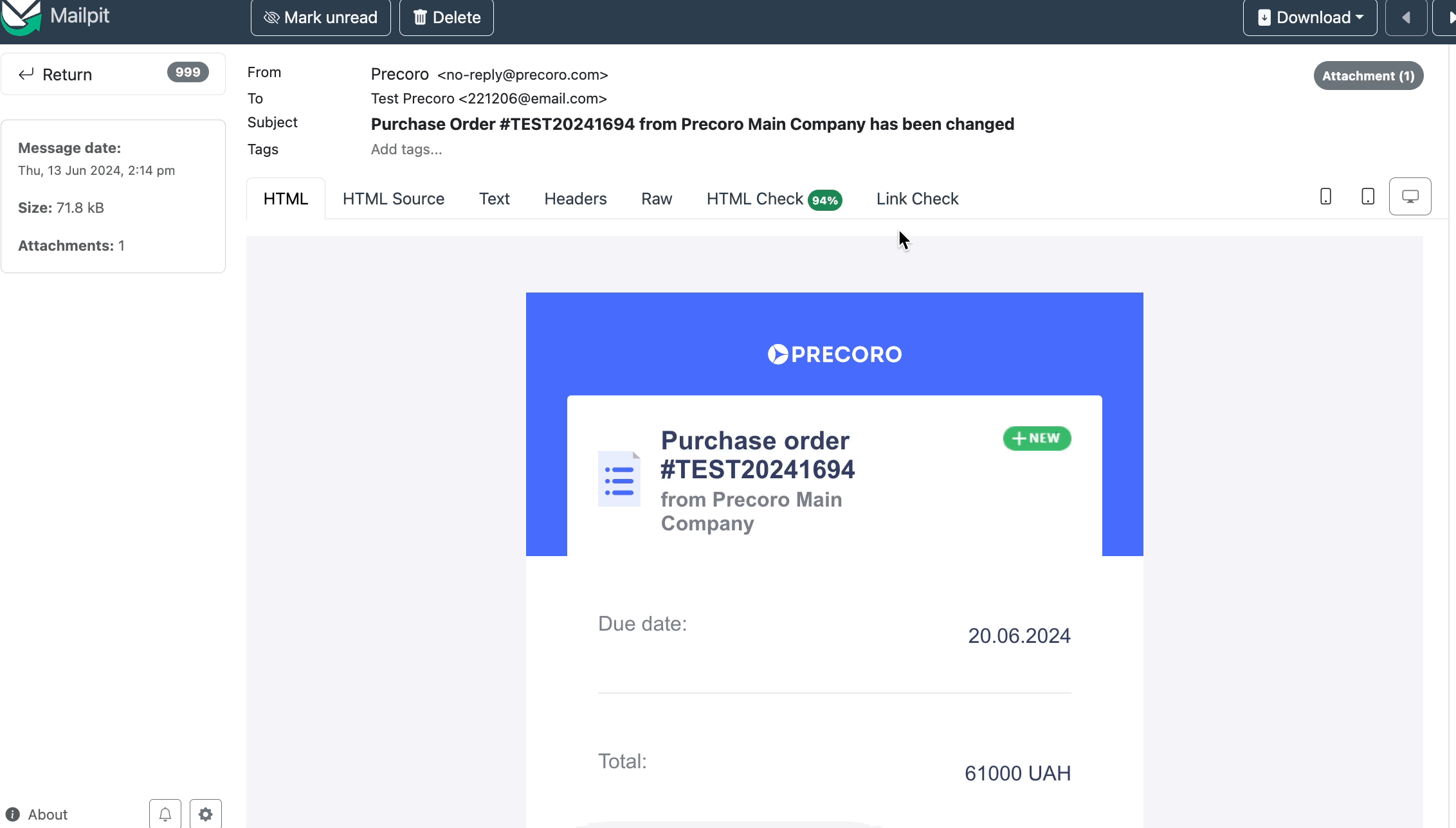The height and width of the screenshot is (828, 1456).
Task: View the Link Check tab
Action: coord(917,199)
